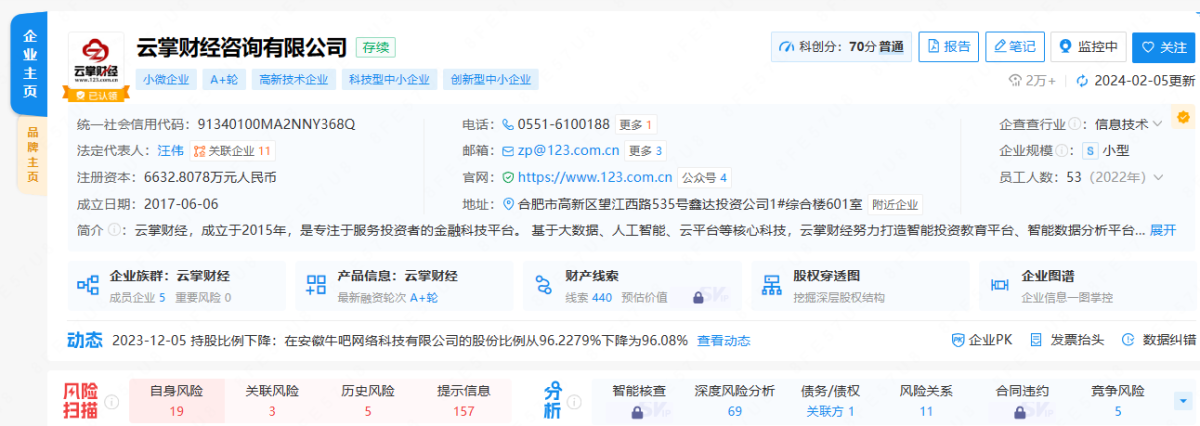
Task: Open the 企业主页 side tab
Action: pyautogui.click(x=29, y=64)
